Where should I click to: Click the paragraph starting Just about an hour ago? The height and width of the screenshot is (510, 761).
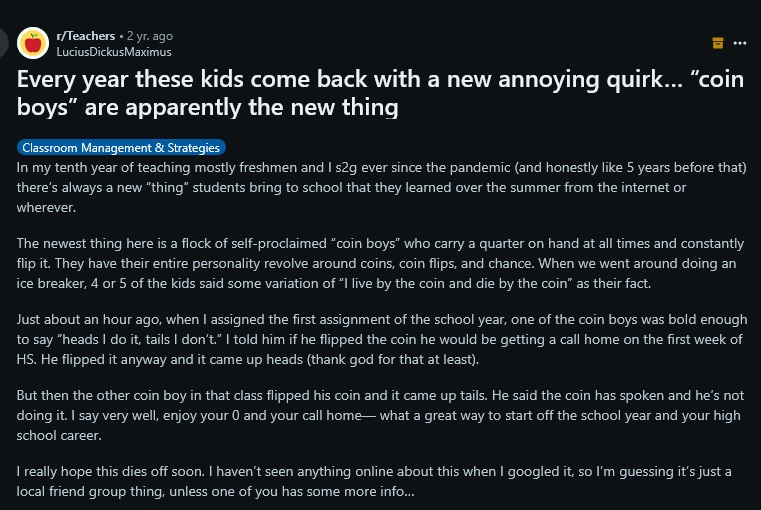click(x=381, y=339)
